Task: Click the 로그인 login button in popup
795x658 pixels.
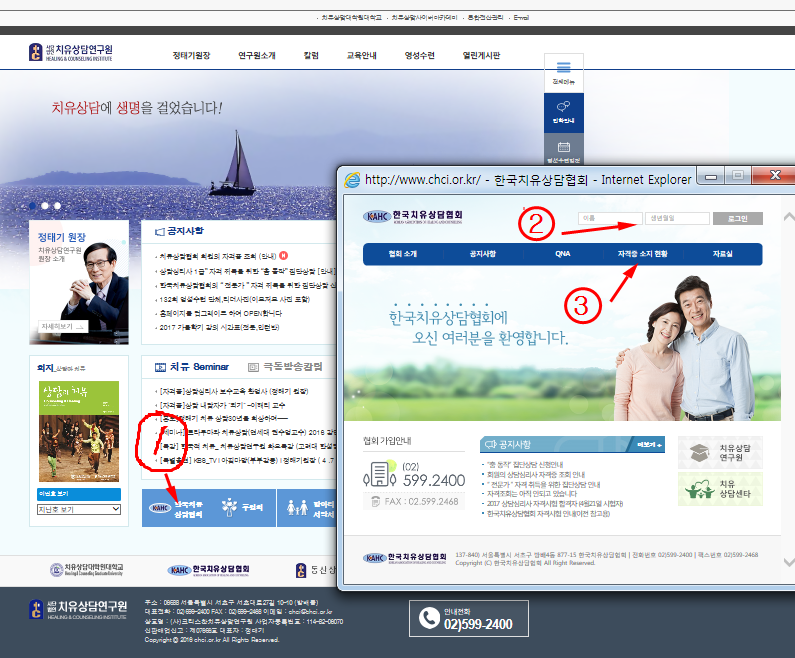Action: tap(737, 218)
